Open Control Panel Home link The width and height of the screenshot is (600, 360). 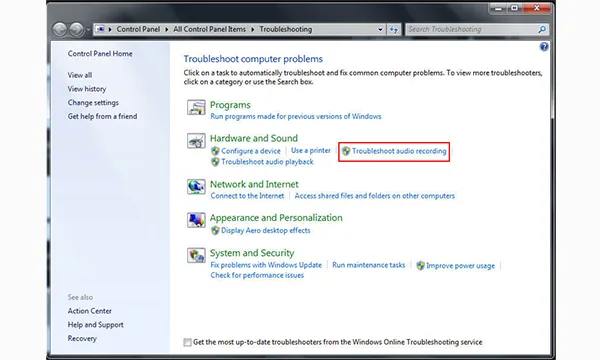coord(100,54)
